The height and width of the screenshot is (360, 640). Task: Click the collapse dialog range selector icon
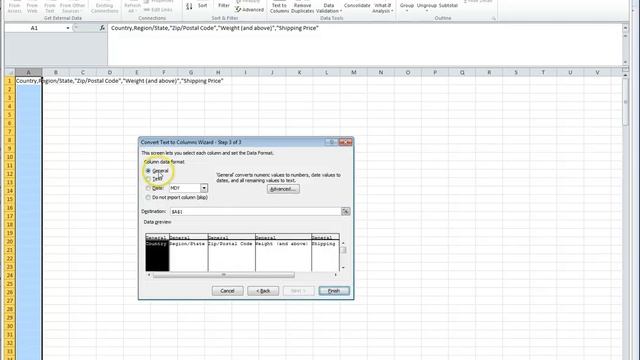[346, 211]
